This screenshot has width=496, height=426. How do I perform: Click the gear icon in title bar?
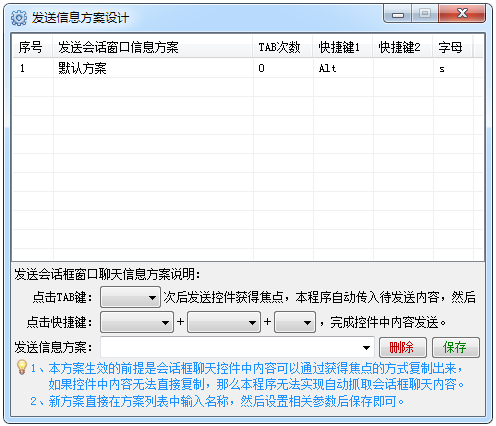[x=18, y=18]
